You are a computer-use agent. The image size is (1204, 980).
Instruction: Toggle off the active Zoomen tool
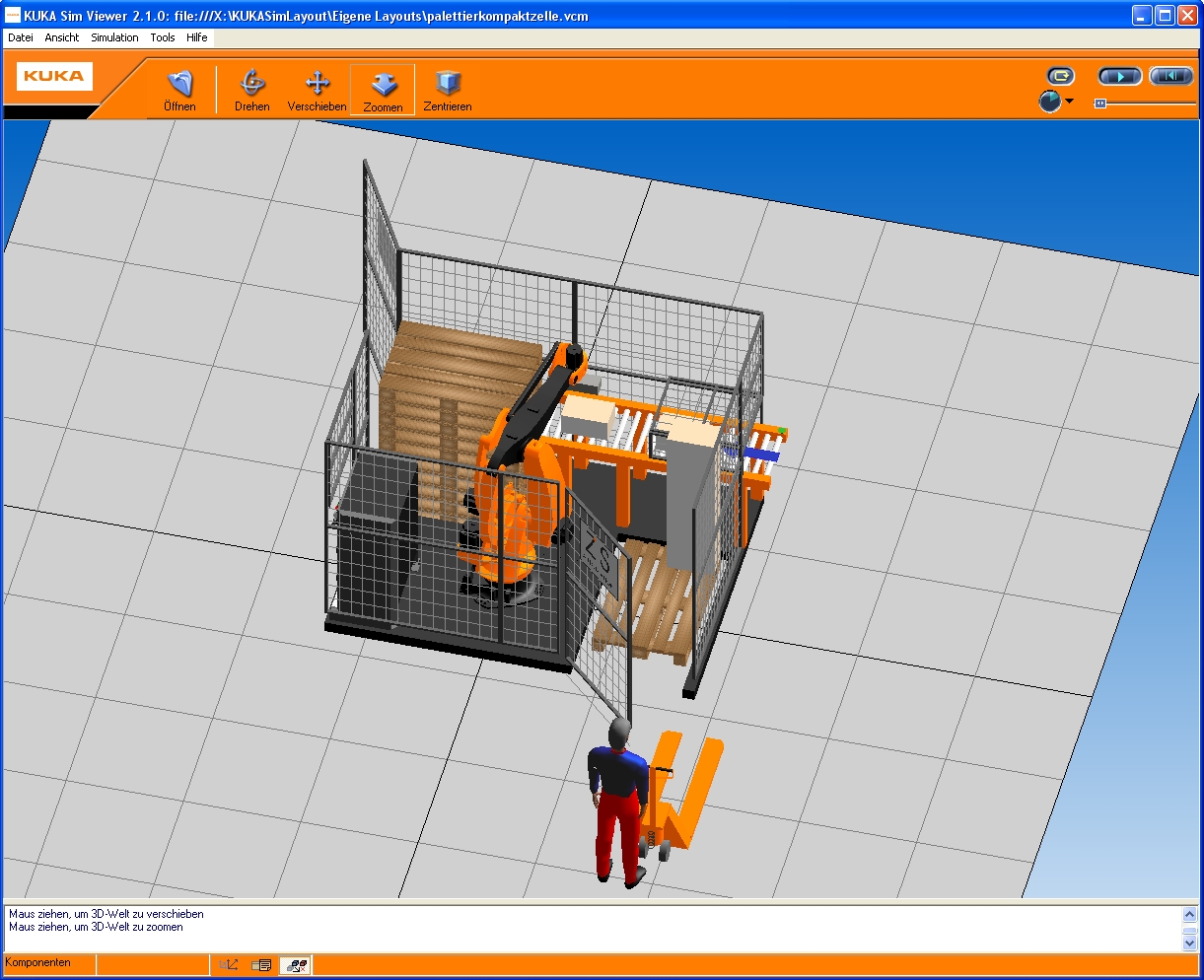pyautogui.click(x=382, y=87)
